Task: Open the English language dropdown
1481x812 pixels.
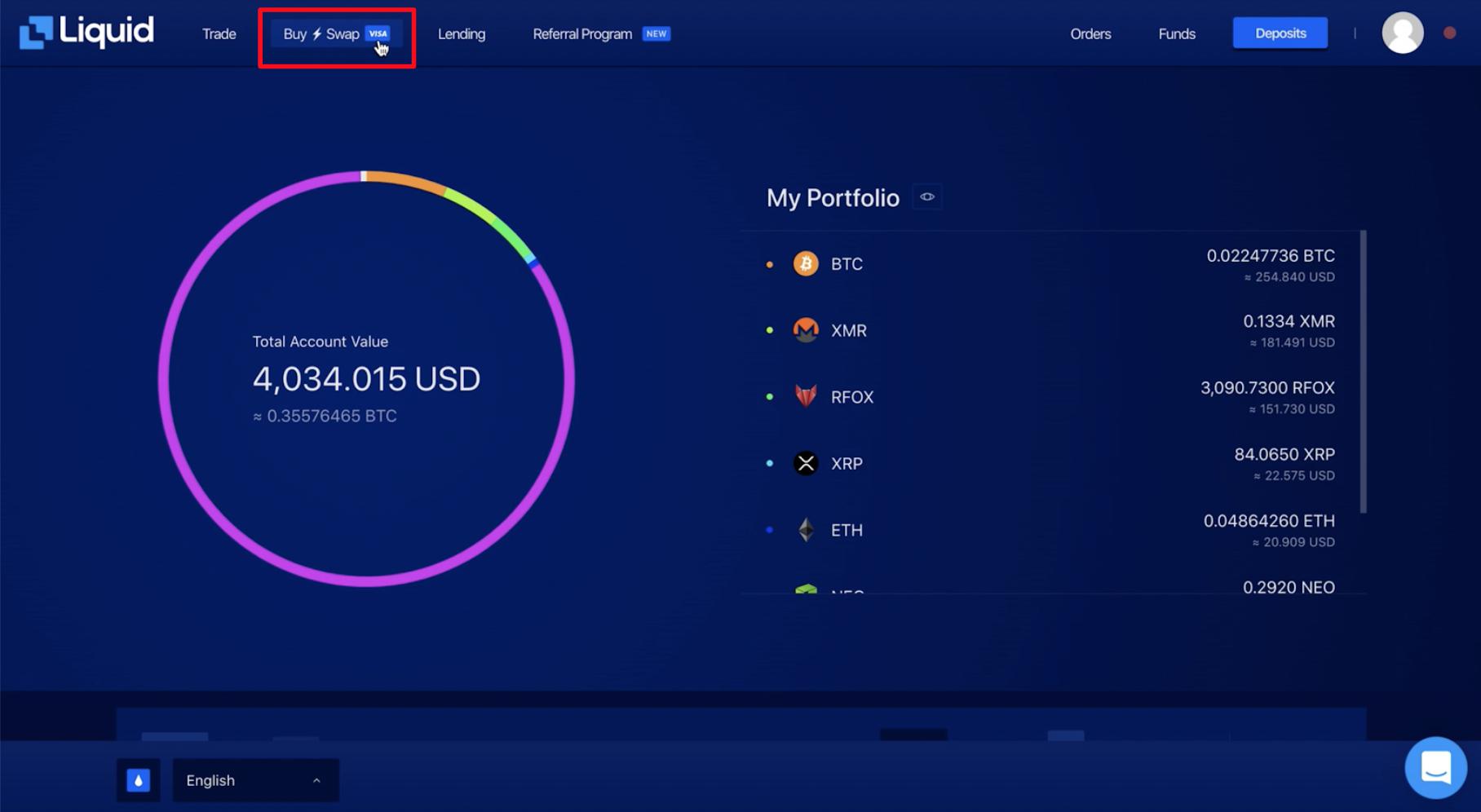Action: [x=255, y=780]
